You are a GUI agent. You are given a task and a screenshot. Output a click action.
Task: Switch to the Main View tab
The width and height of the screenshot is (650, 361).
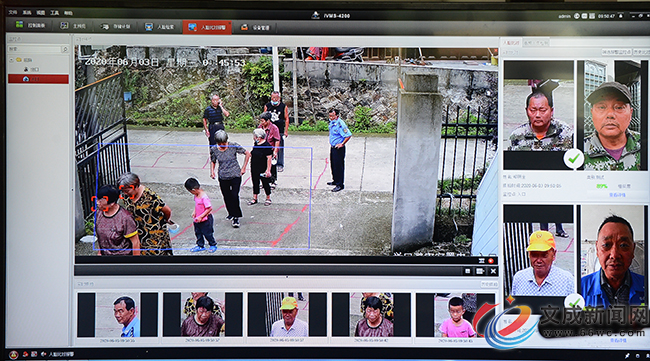pyautogui.click(x=73, y=26)
